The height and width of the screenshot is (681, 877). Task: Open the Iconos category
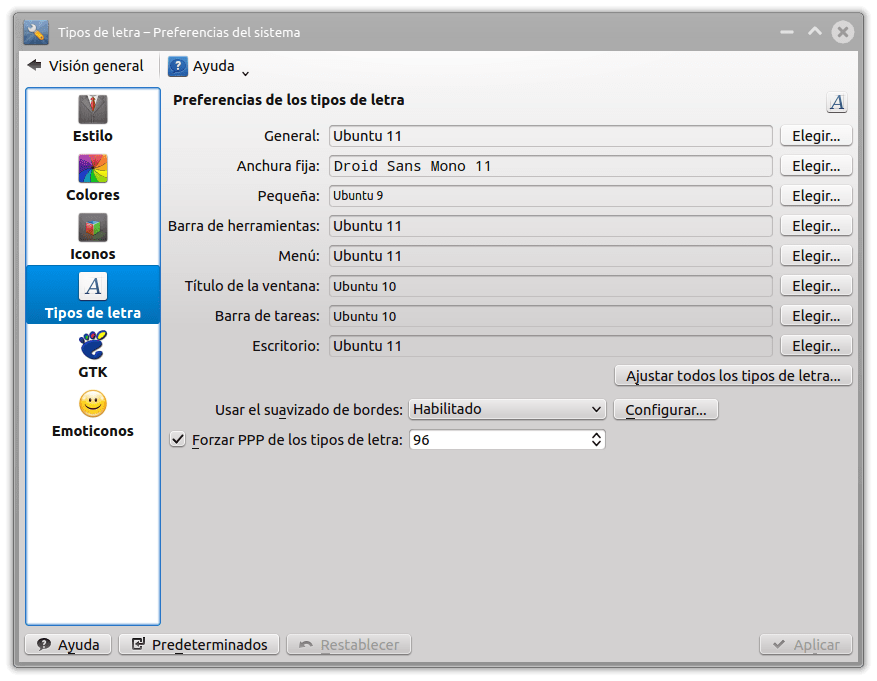[92, 237]
